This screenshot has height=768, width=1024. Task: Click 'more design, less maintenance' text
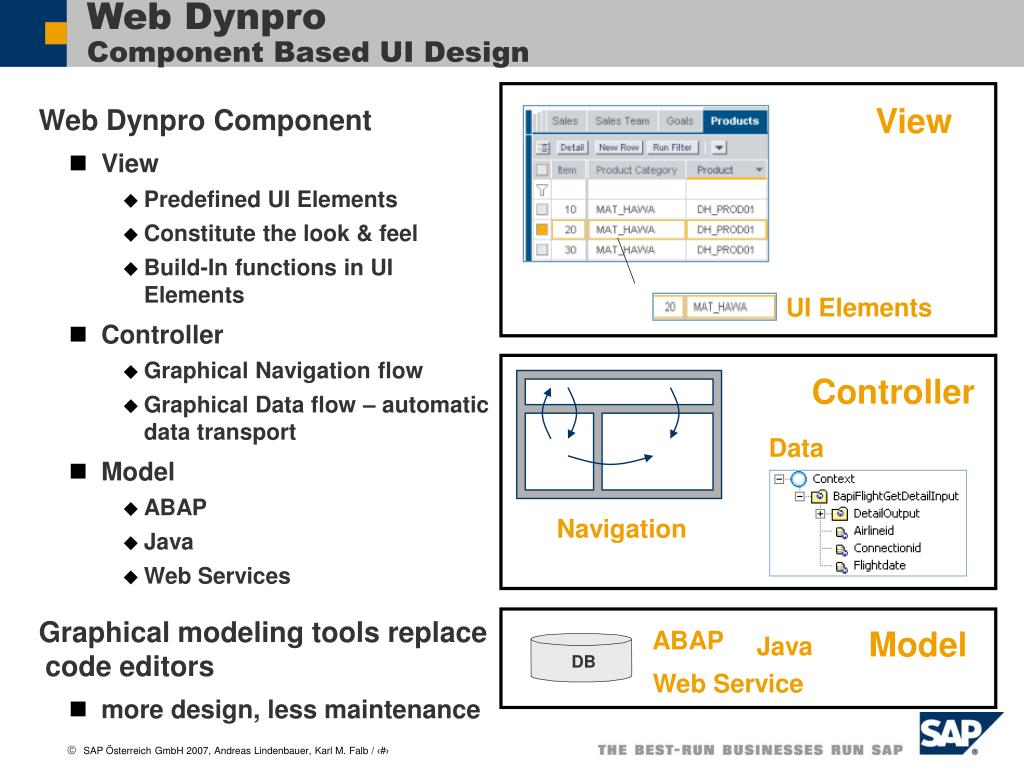291,710
